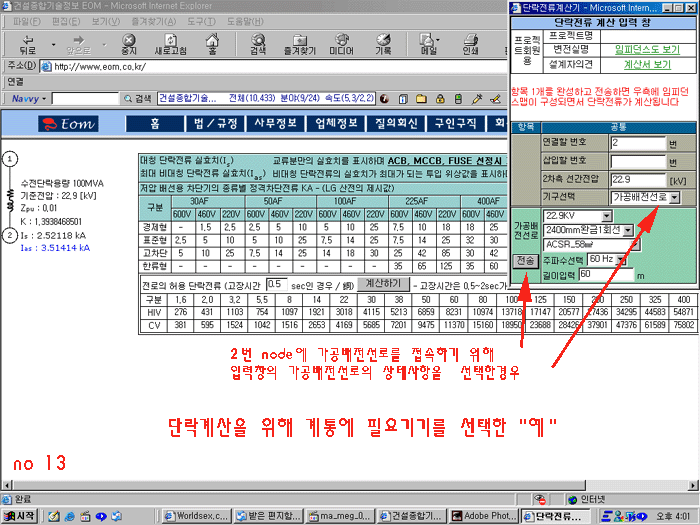This screenshot has height=525, width=700.
Task: Click the Refresh (새로고침) toolbar icon
Action: point(170,44)
